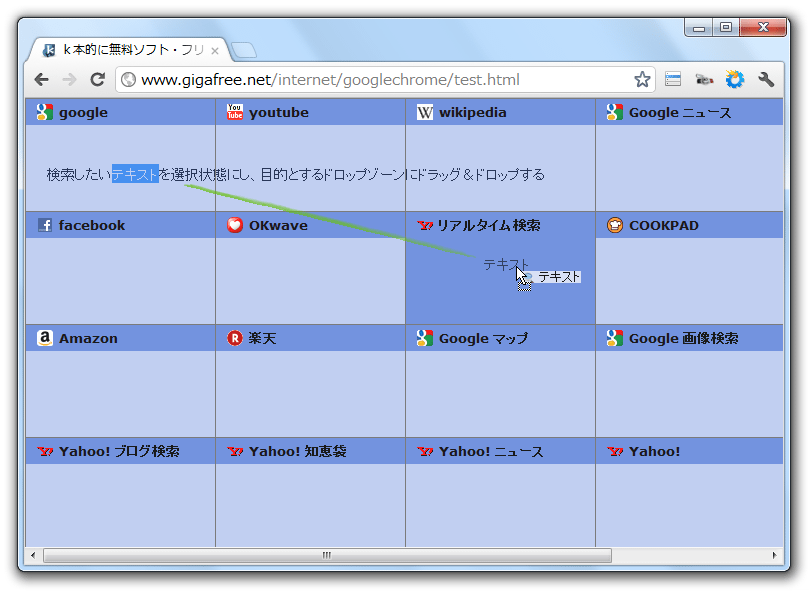Image resolution: width=812 pixels, height=592 pixels.
Task: Click the Yahoo! ブログ検索 icon
Action: coord(45,451)
